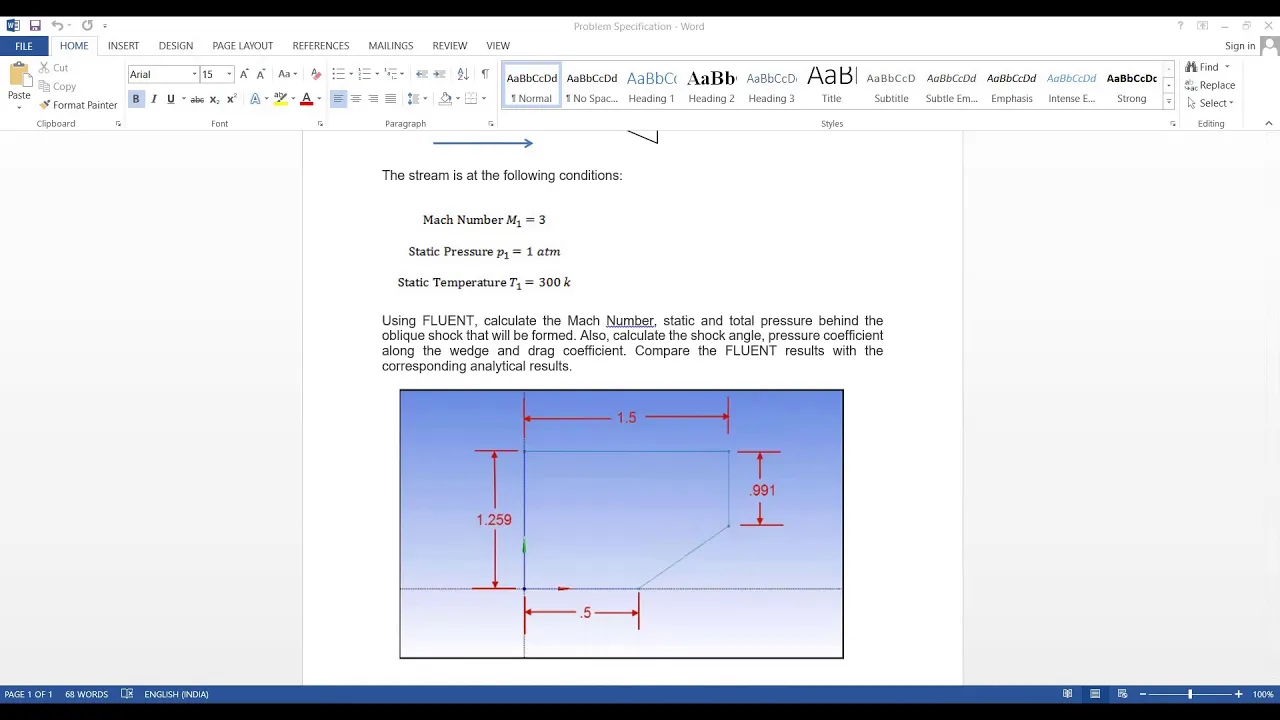Align text to the right
1280x720 pixels.
tap(373, 99)
